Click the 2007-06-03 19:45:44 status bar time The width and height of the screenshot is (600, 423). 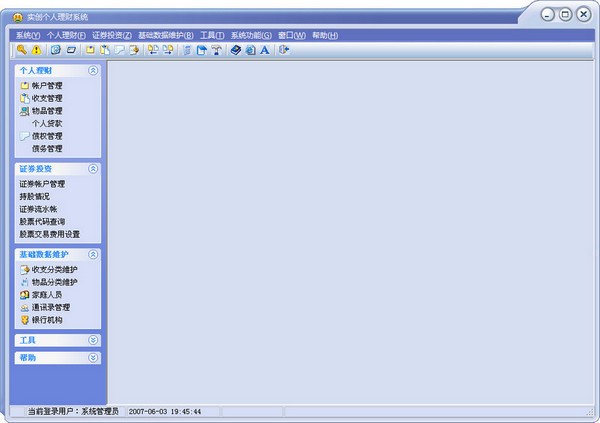pyautogui.click(x=165, y=412)
